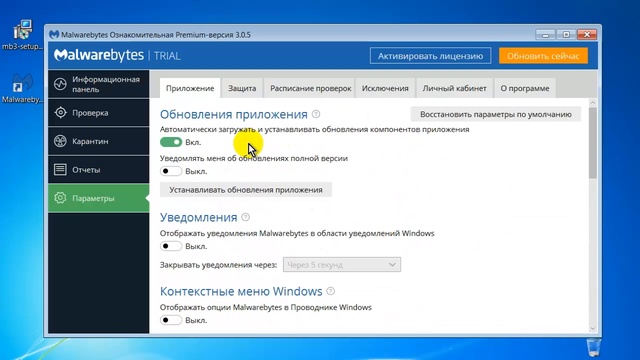Screen dimensions: 640x360
Task: Go to Проверка in the sidebar
Action: 99,113
